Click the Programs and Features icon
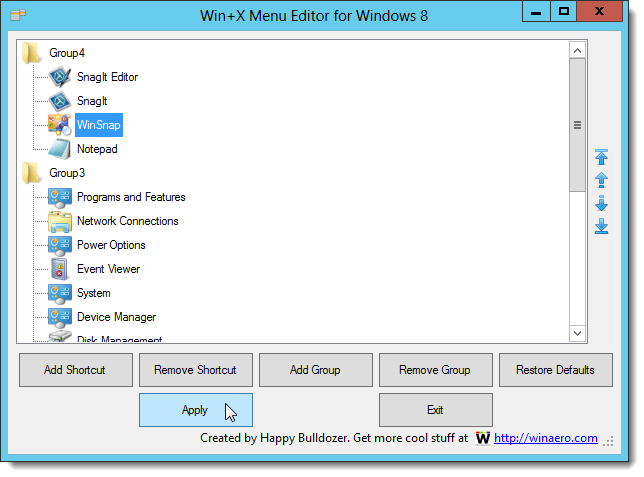 coord(60,198)
